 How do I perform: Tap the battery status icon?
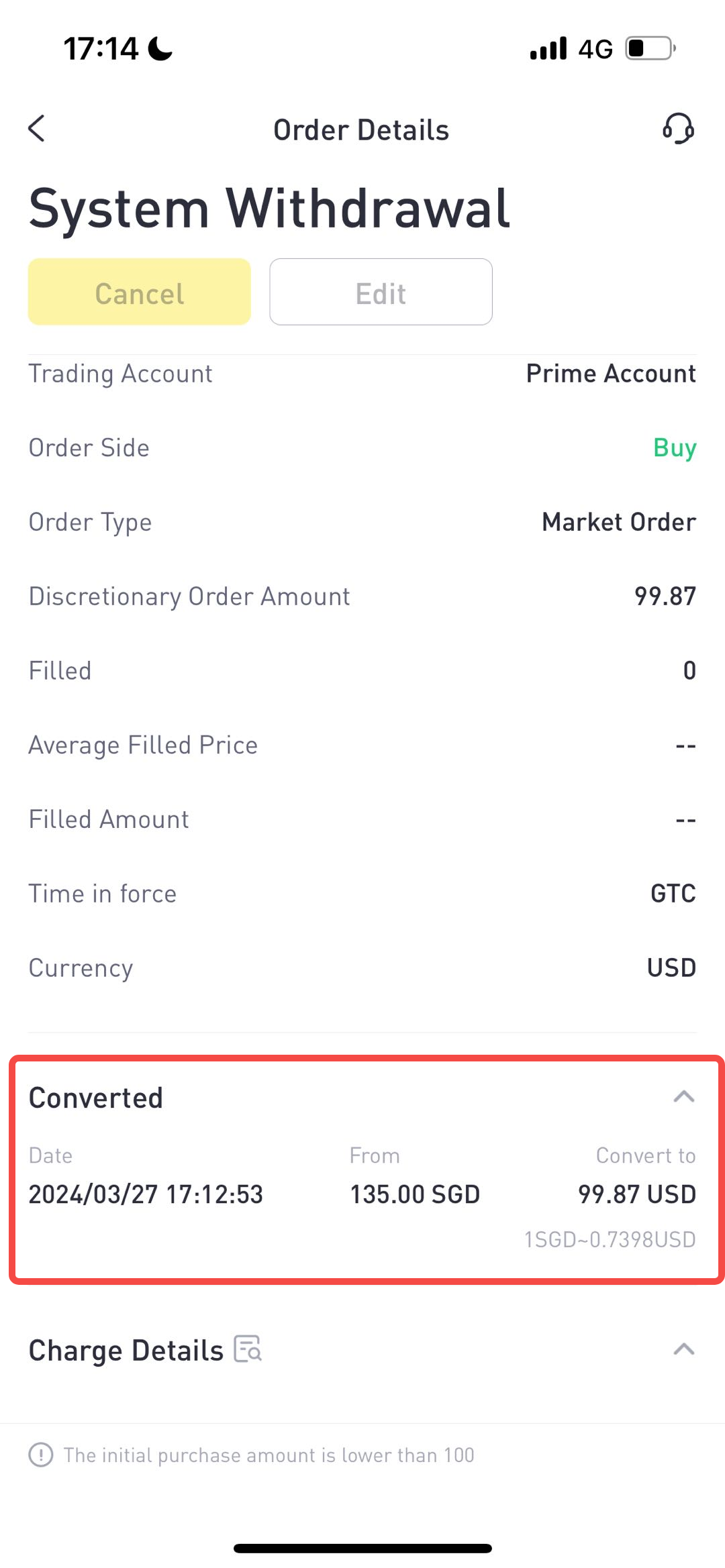650,48
